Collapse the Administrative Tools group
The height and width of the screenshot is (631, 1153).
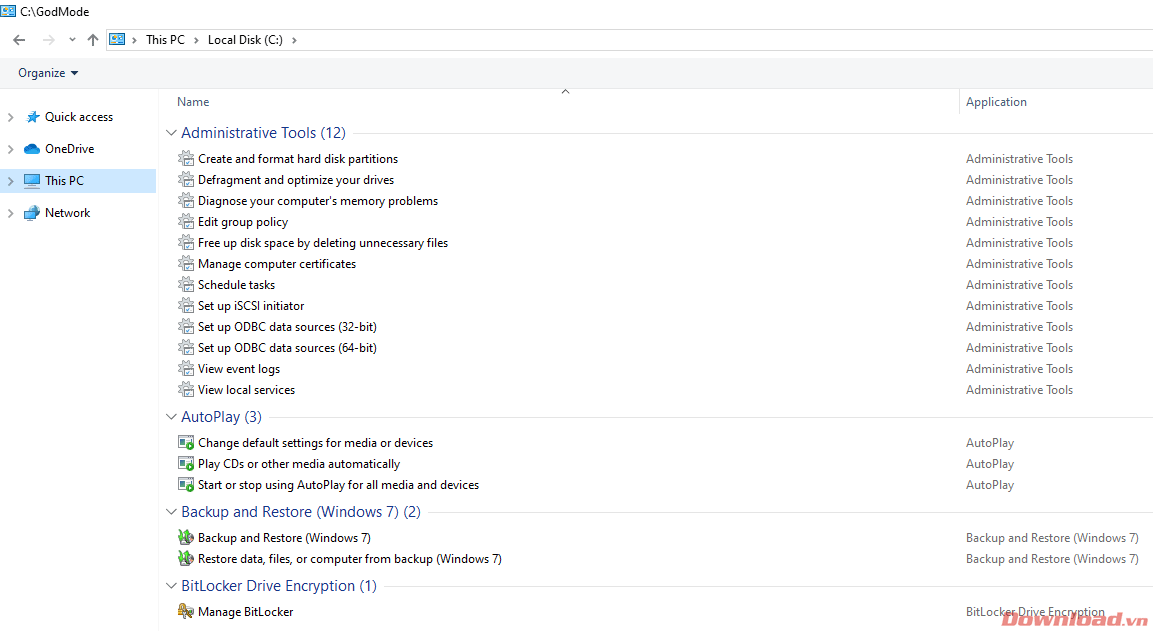[171, 133]
